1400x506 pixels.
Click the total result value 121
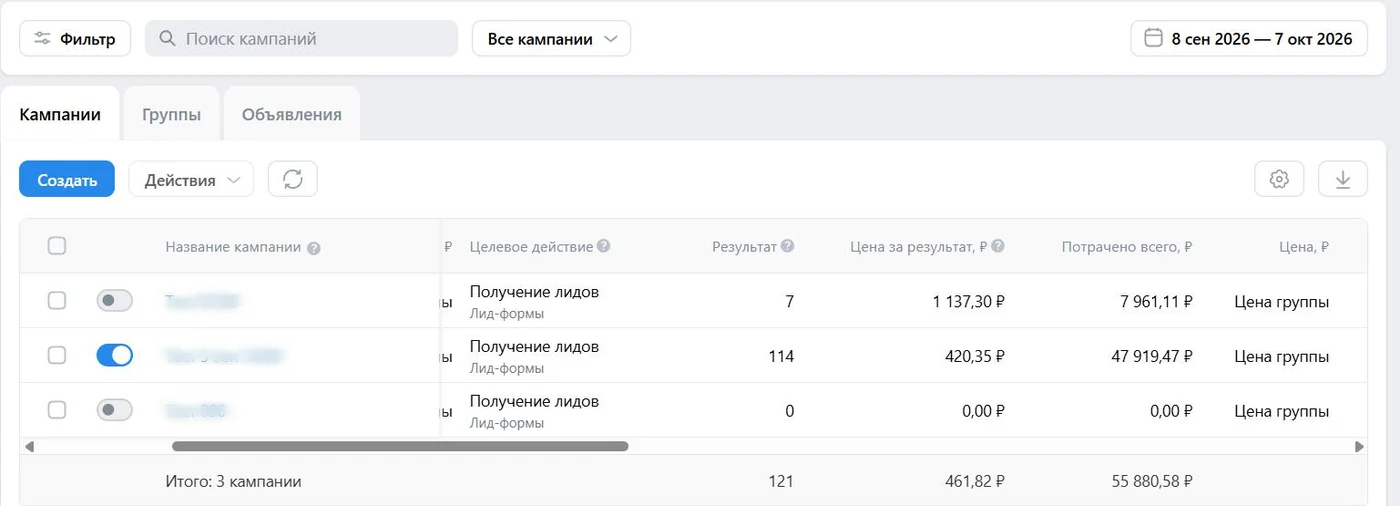(x=781, y=481)
